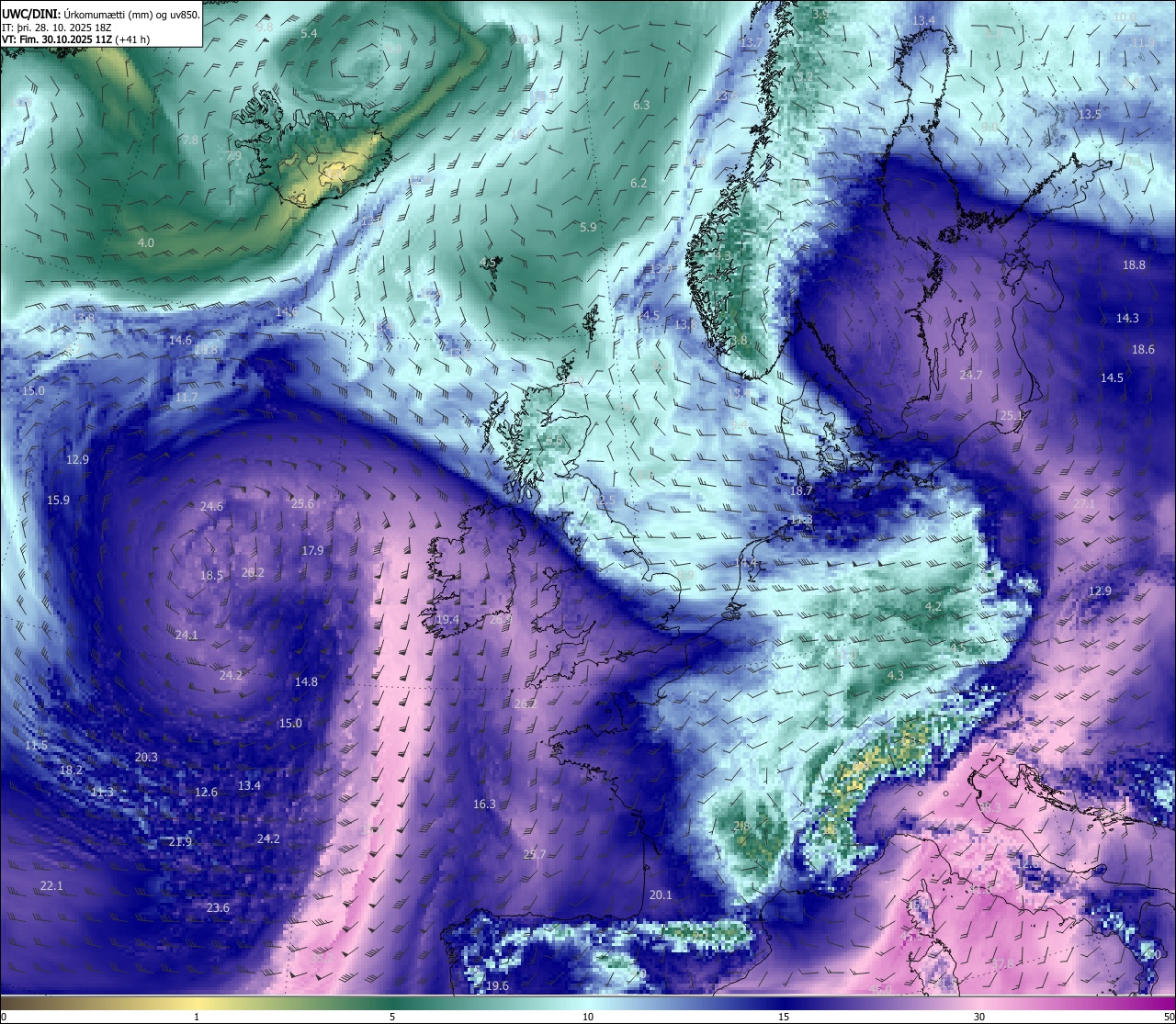1176x1024 pixels.
Task: Click the 21.9 value label
Action: tap(180, 841)
